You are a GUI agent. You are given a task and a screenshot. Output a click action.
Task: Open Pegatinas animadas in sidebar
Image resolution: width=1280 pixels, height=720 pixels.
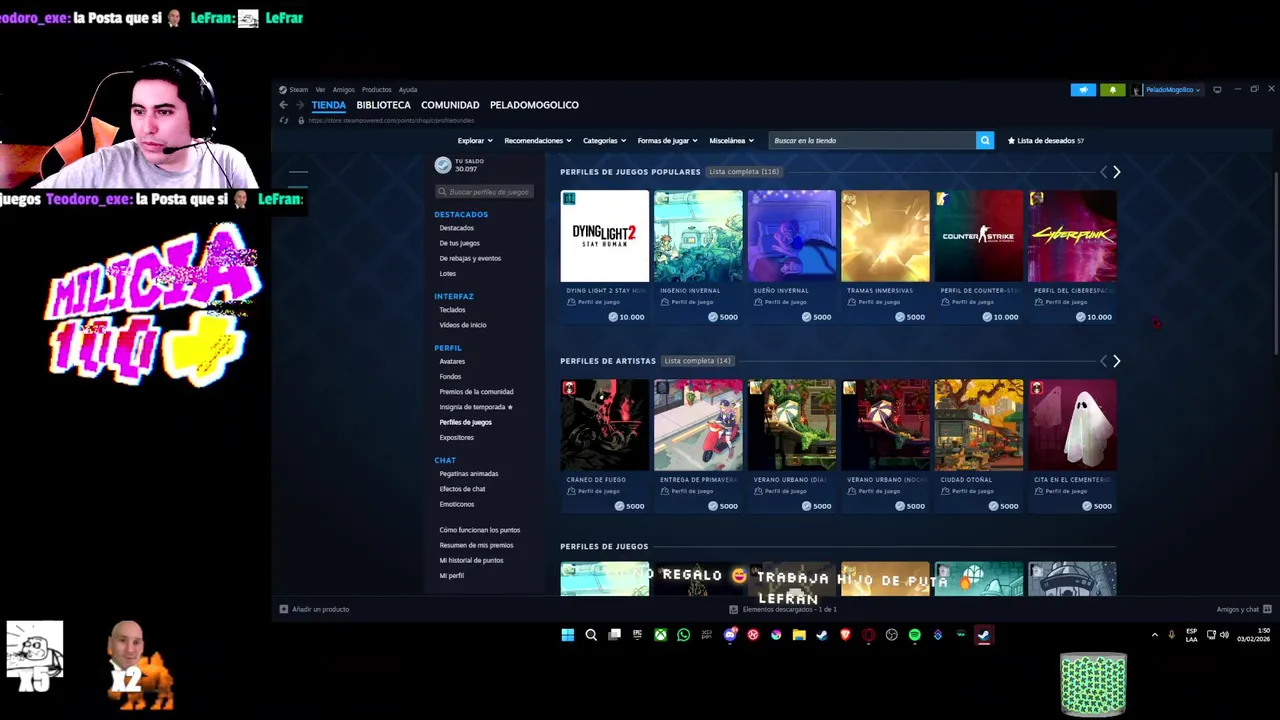[469, 474]
